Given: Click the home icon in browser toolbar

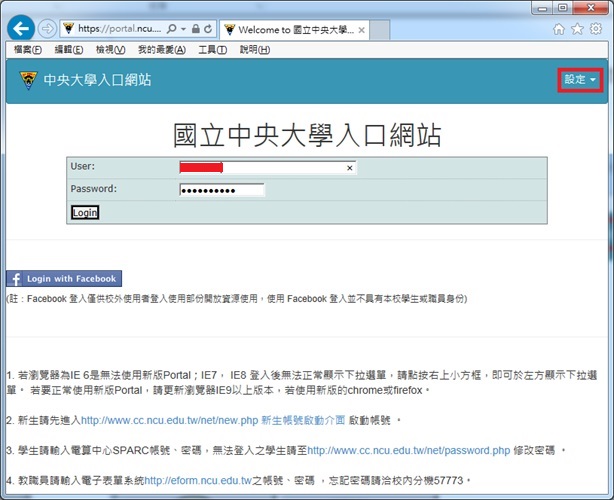Looking at the screenshot, I should pos(559,29).
